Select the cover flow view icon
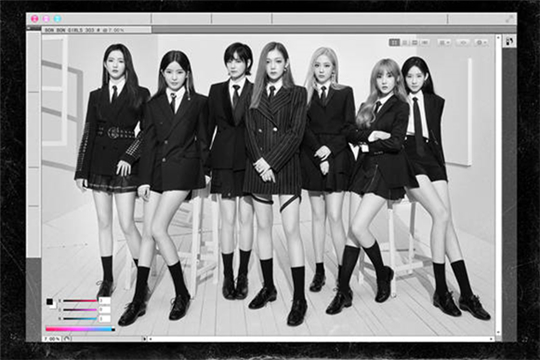Screen dimensions: 540x360 pos(425,42)
